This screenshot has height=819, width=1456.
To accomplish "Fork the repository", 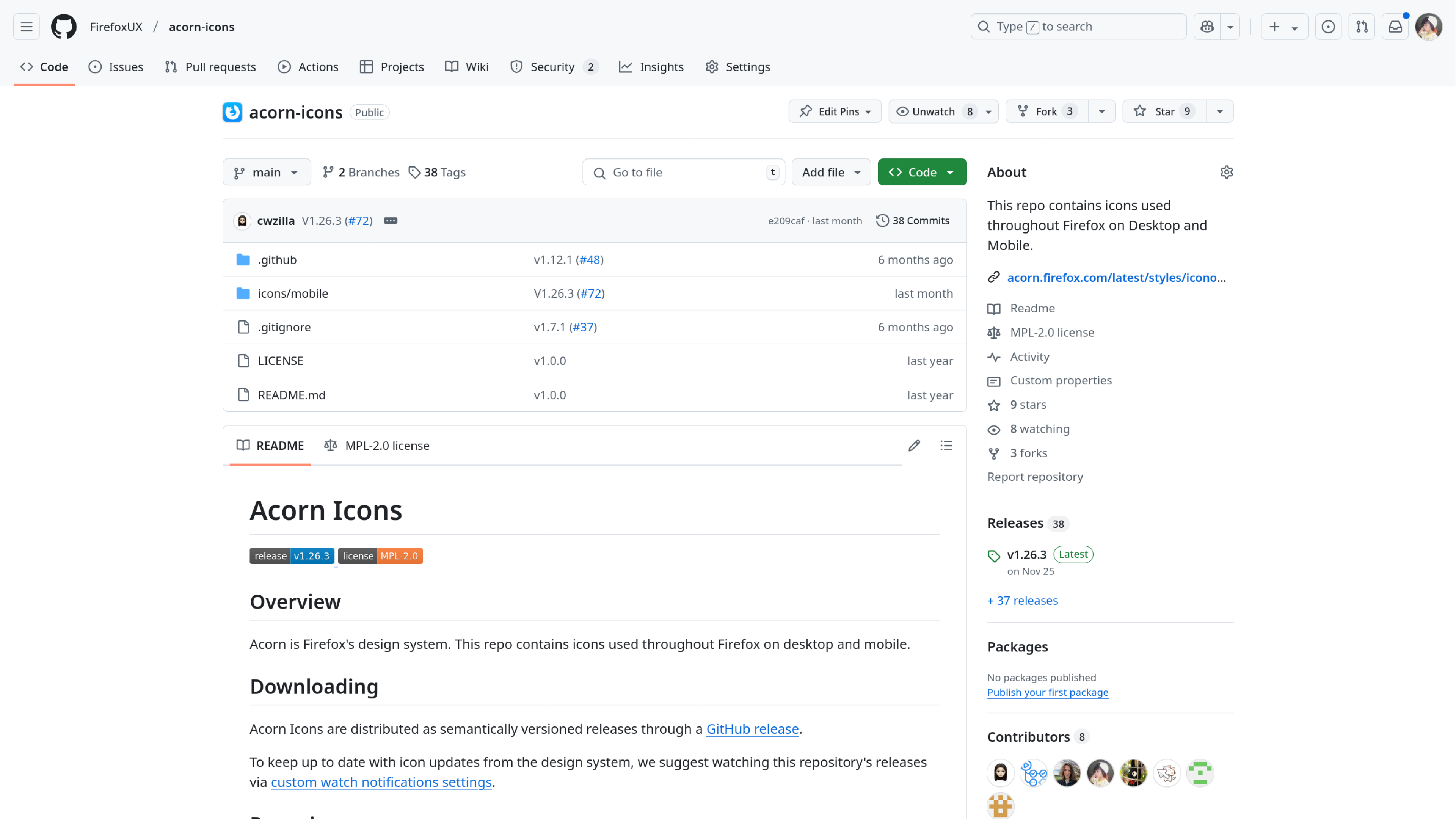I will (1047, 111).
